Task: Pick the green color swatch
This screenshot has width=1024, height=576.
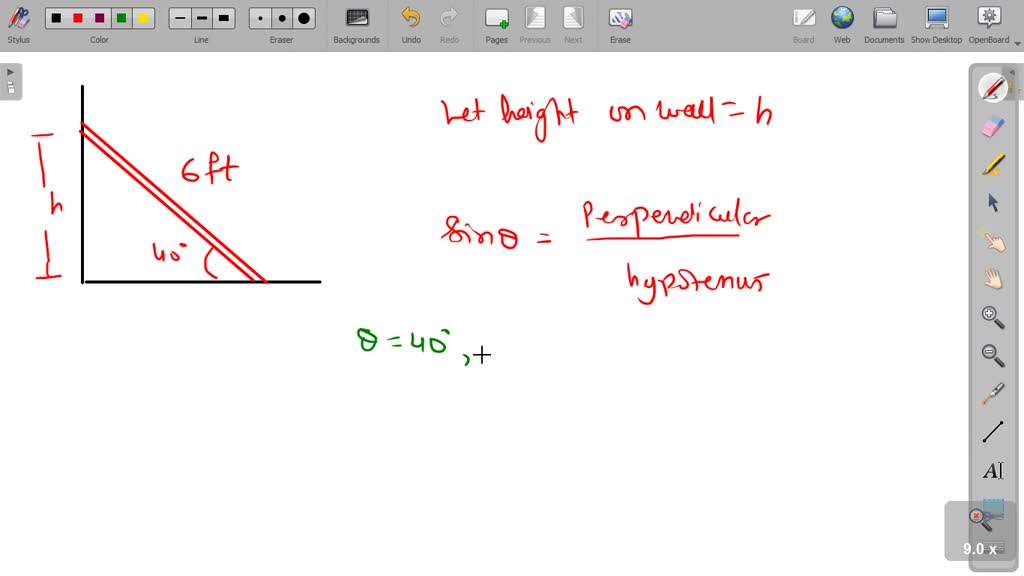Action: click(121, 17)
